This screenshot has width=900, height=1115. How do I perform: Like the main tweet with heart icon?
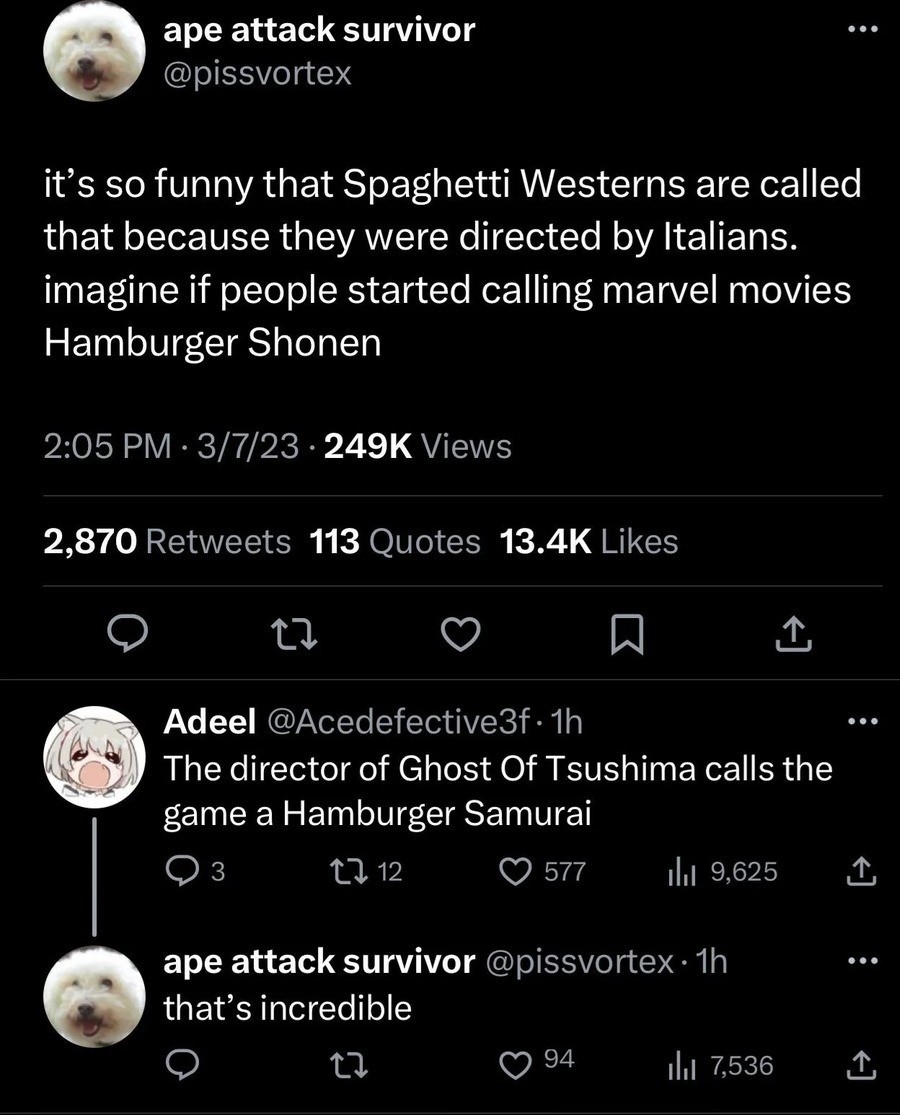click(x=460, y=634)
